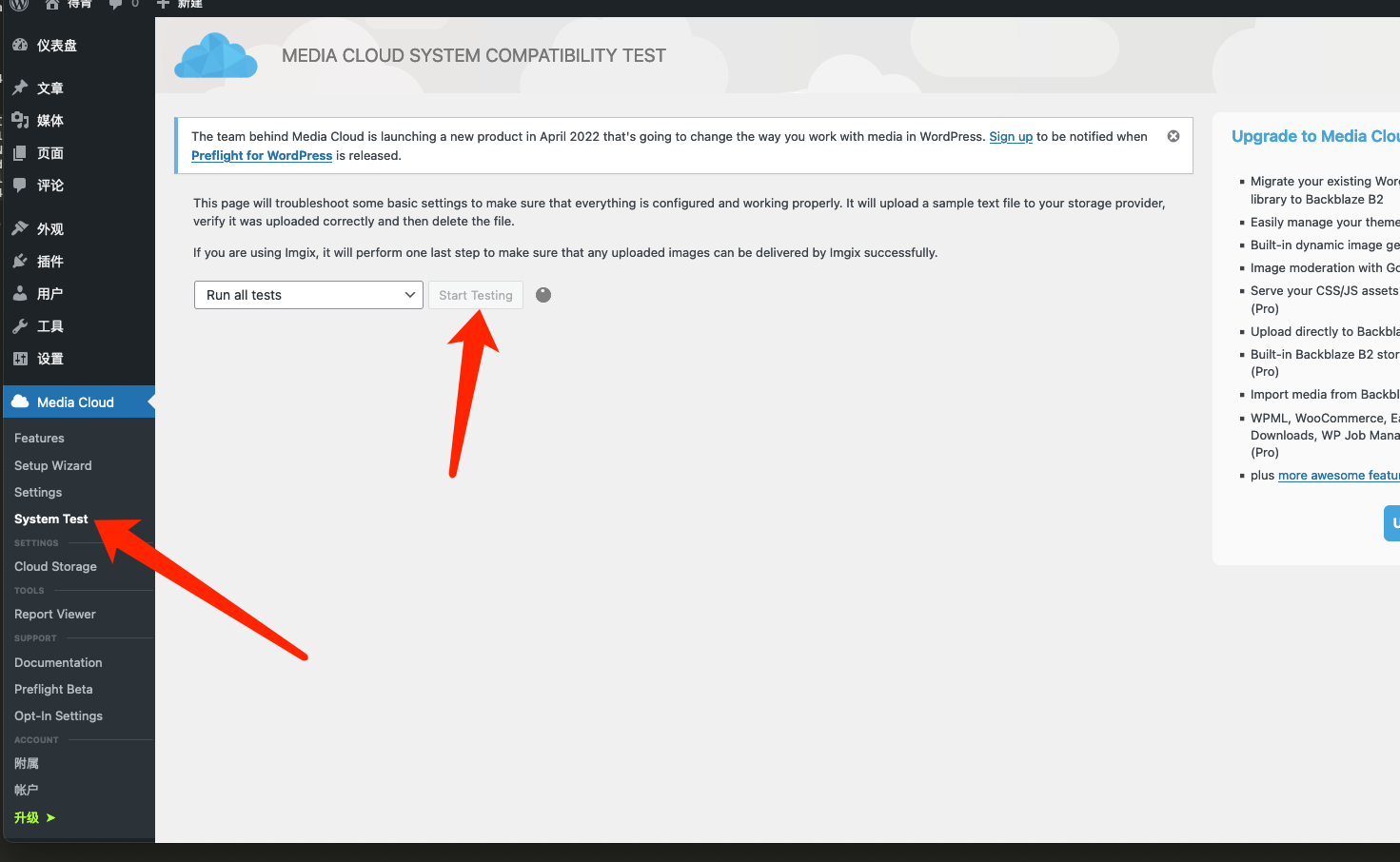Click the Tools wrench icon
This screenshot has width=1400, height=862.
[20, 325]
